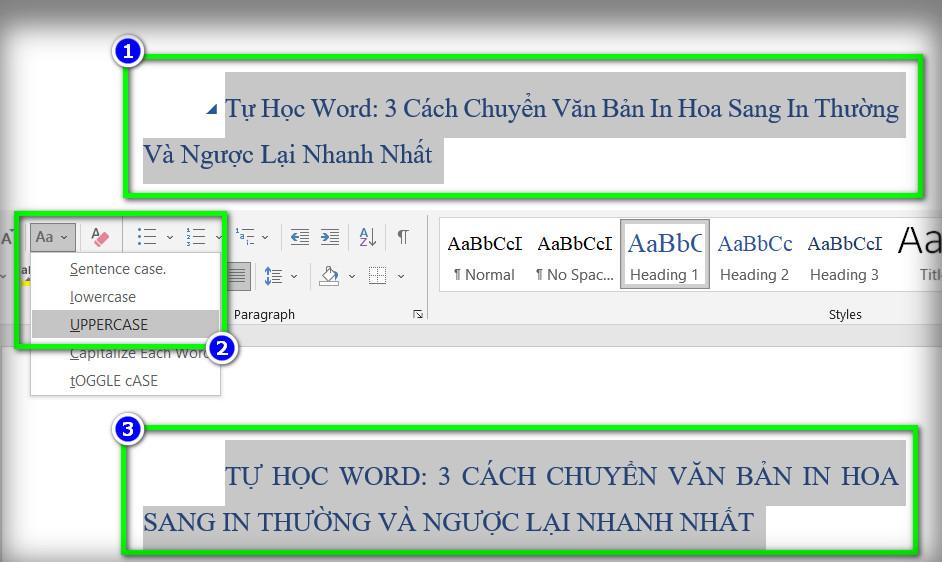Choose Sentence case. from the menu
The width and height of the screenshot is (942, 562).
[125, 269]
